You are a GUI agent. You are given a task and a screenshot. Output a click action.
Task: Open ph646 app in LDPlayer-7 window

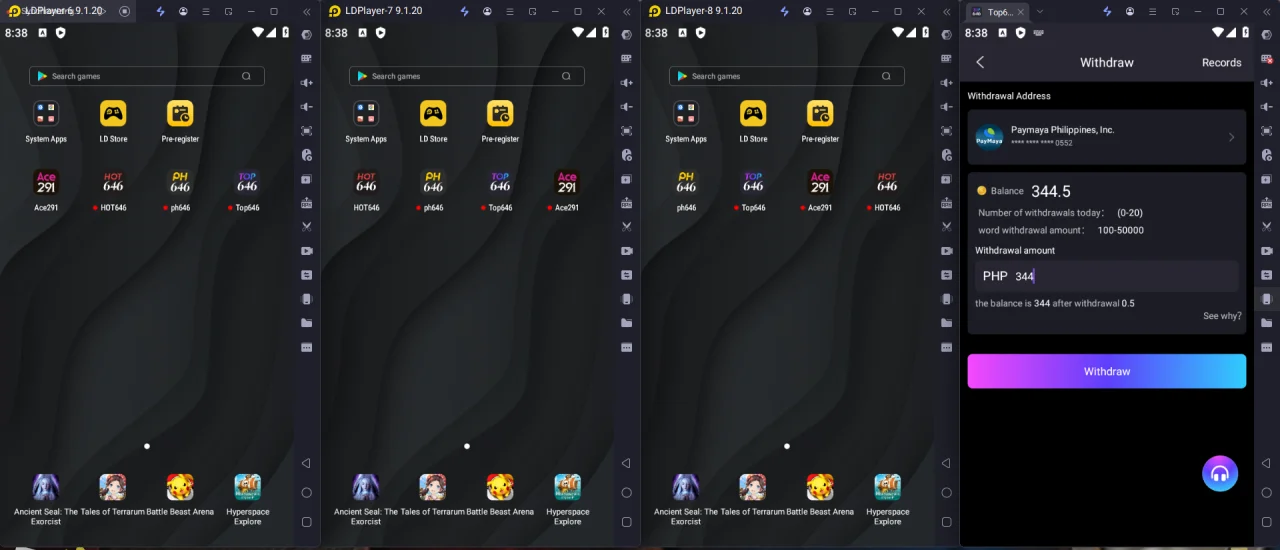coord(433,183)
